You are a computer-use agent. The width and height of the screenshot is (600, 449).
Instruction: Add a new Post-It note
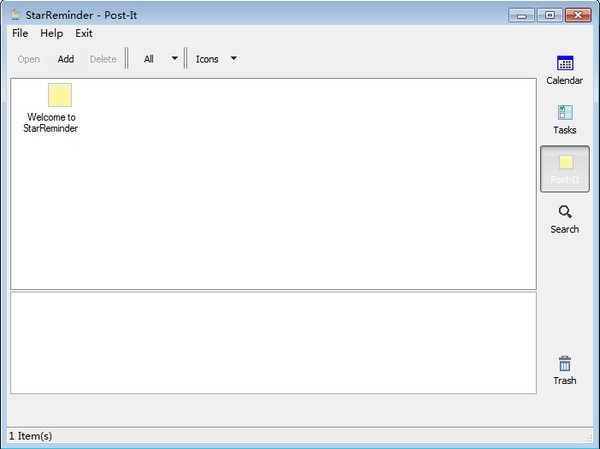coord(66,59)
